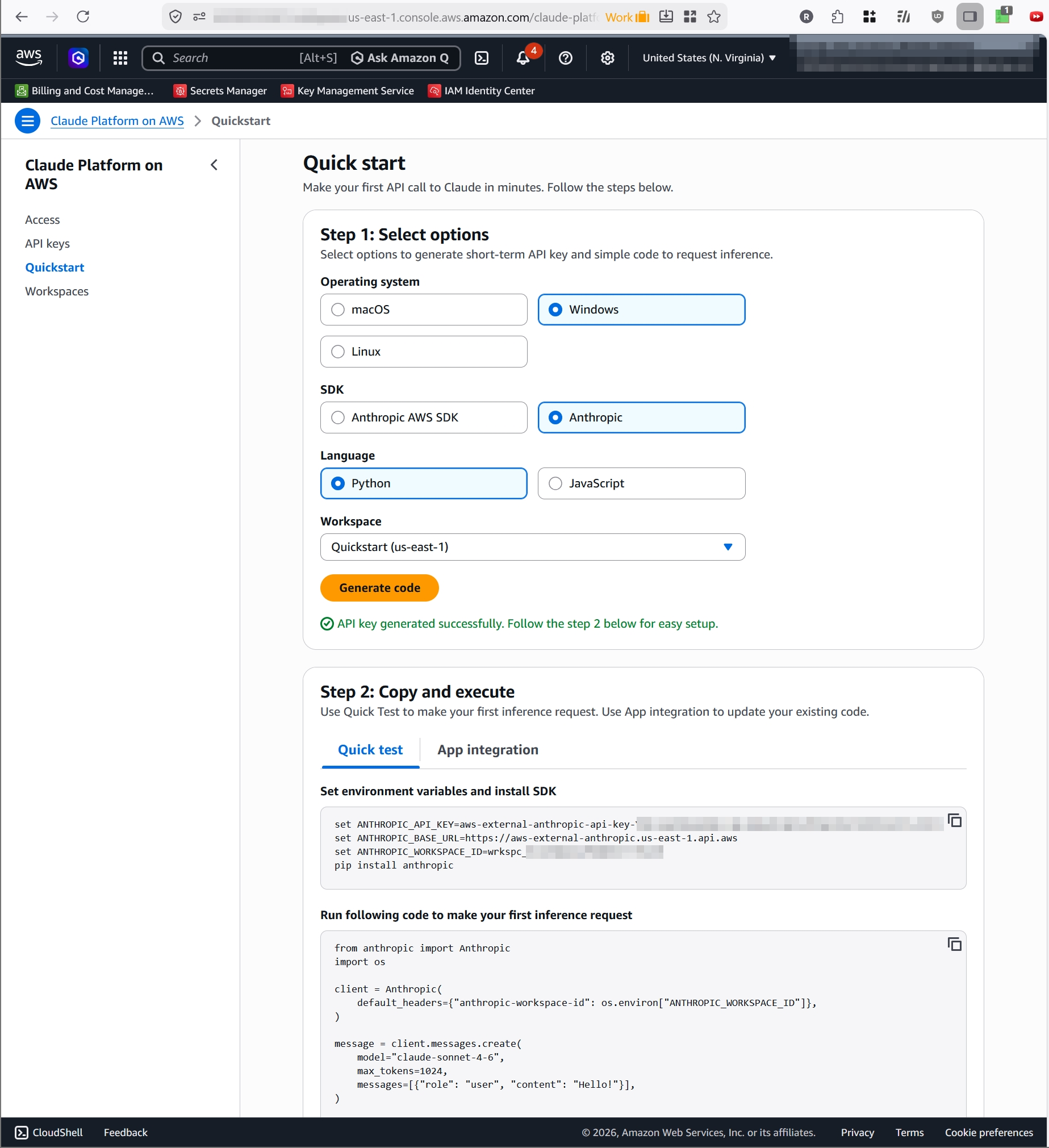Open the browser extensions puzzle icon
The height and width of the screenshot is (1148, 1049).
tap(838, 16)
